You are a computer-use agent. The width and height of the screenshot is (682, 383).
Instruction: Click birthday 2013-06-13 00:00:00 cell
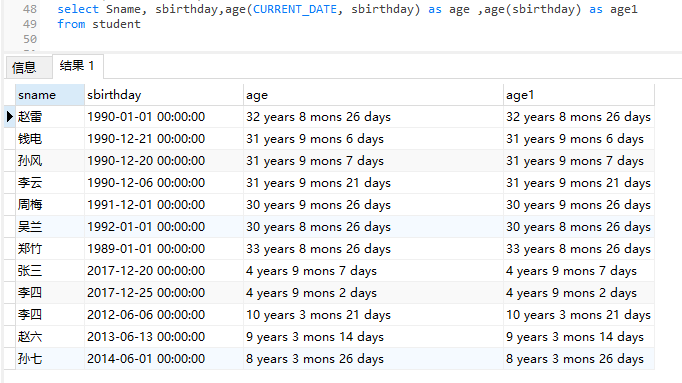[x=164, y=337]
